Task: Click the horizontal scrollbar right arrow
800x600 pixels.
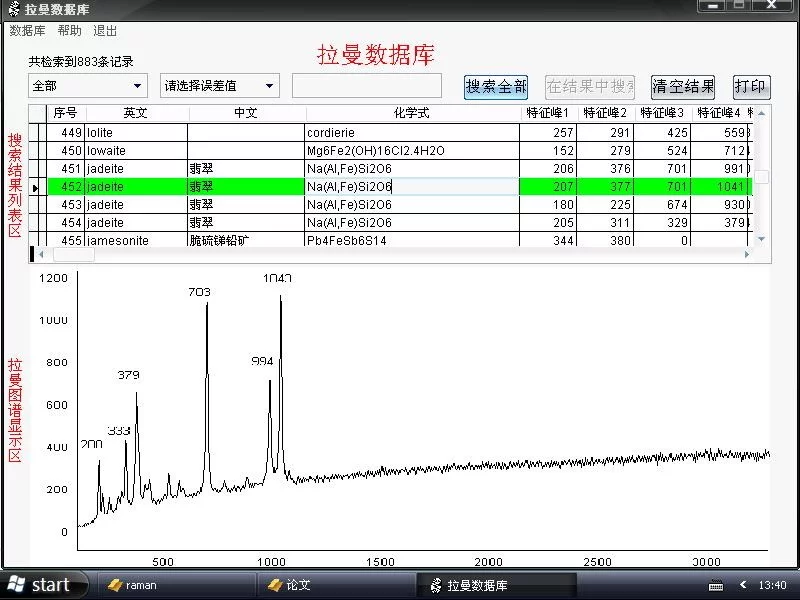Action: [746, 254]
